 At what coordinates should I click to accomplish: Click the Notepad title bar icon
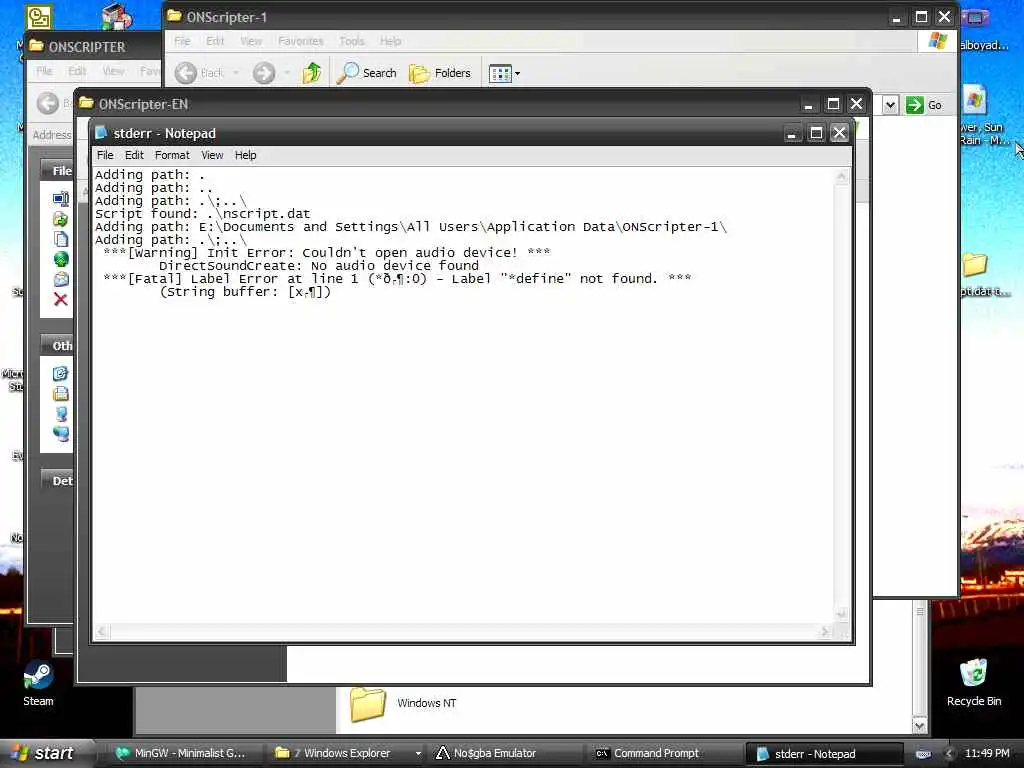(101, 133)
